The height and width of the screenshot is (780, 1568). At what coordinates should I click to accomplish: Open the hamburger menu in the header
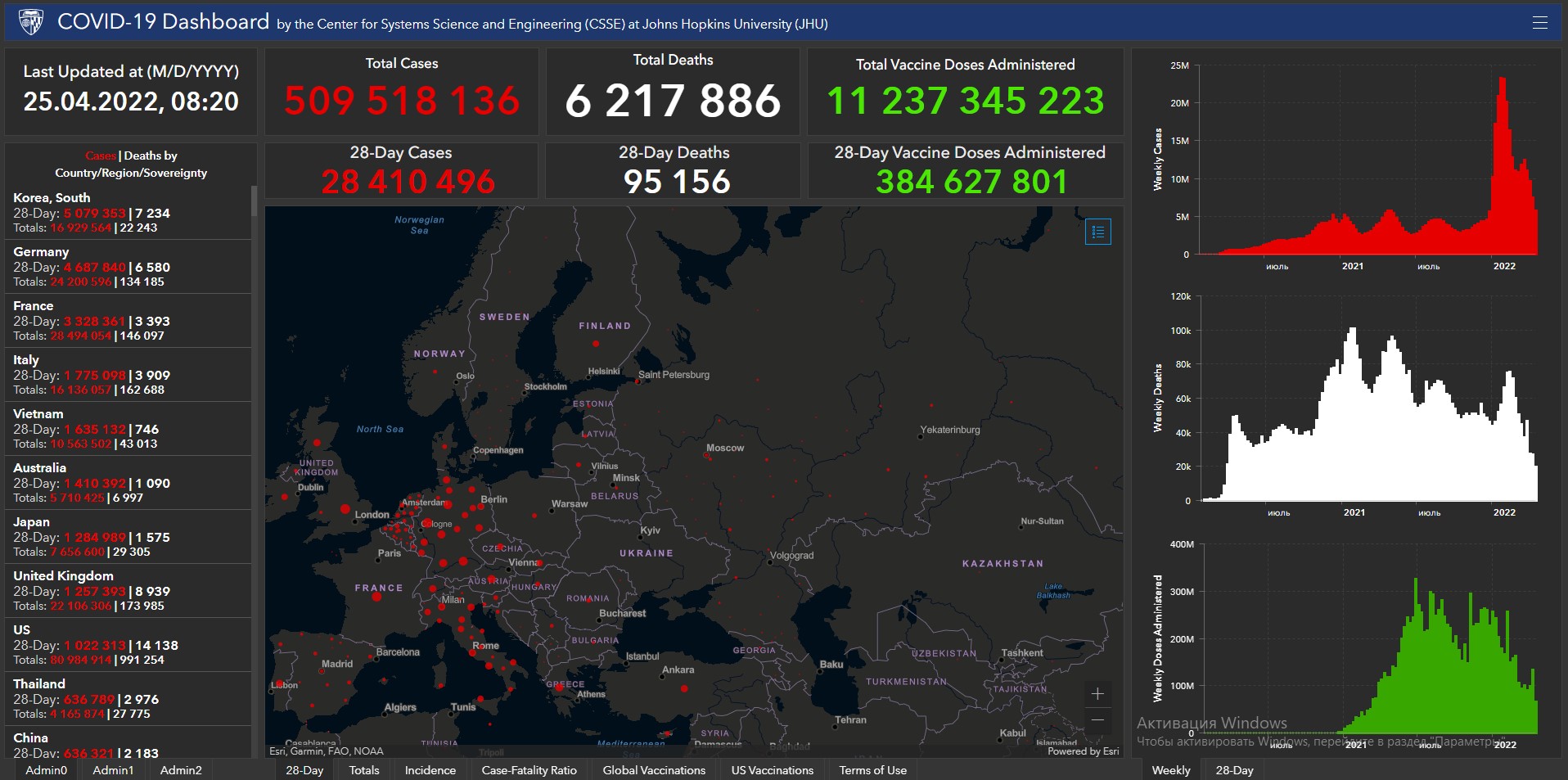click(1539, 23)
